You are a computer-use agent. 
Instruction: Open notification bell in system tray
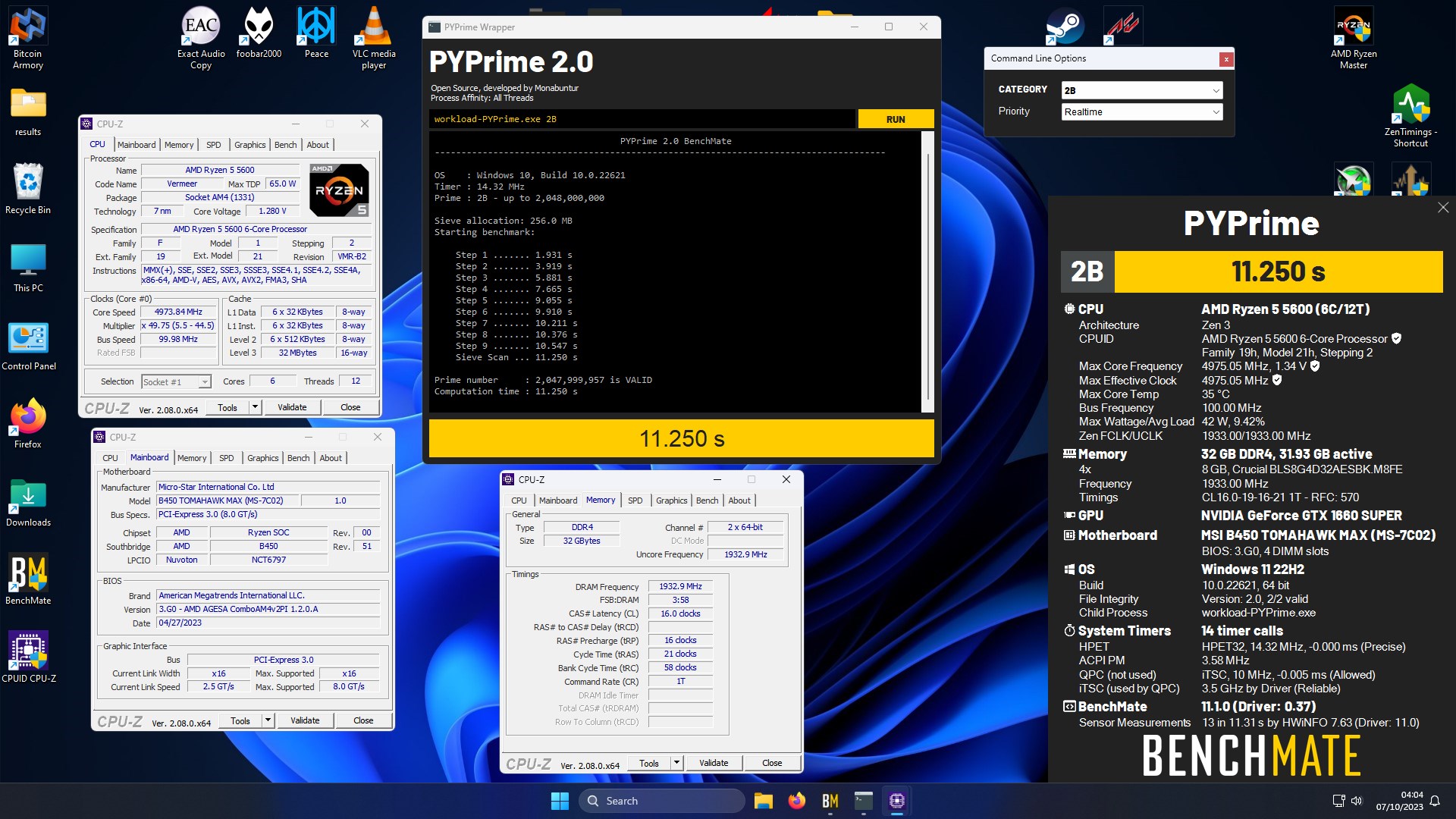pyautogui.click(x=1435, y=801)
